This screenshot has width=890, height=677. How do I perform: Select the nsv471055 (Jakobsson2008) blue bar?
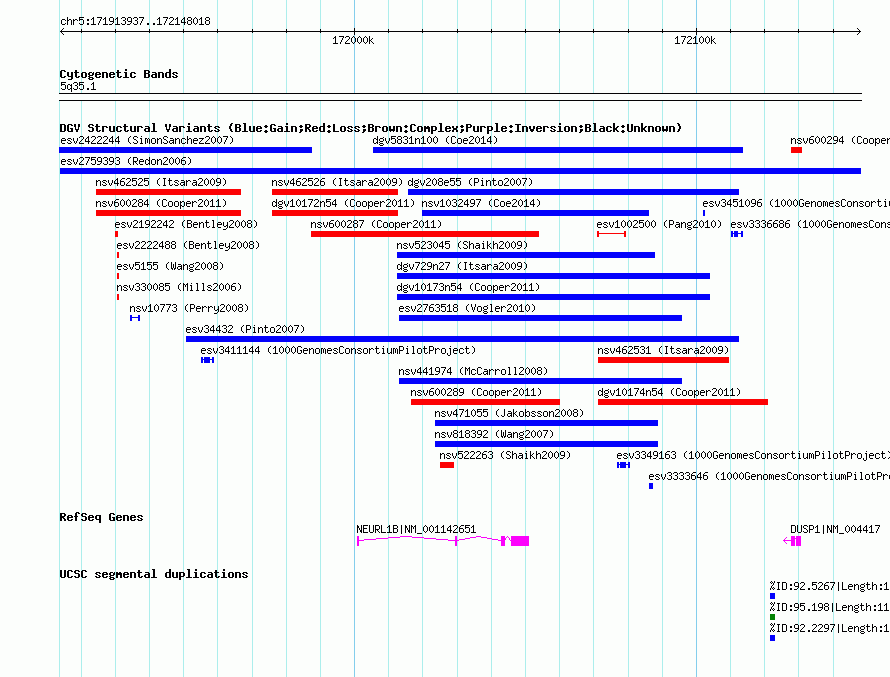click(547, 423)
